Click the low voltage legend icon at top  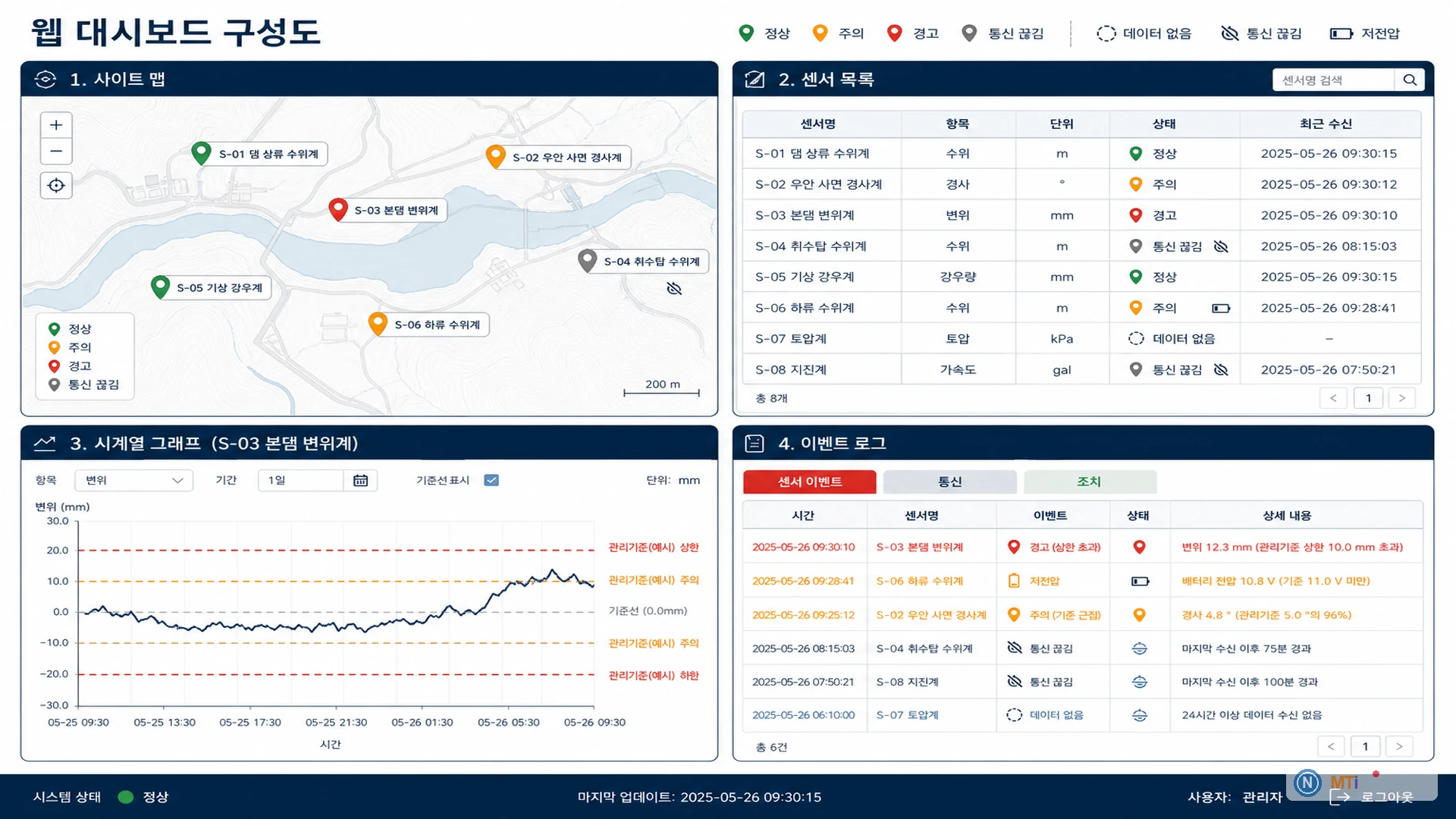click(1341, 33)
